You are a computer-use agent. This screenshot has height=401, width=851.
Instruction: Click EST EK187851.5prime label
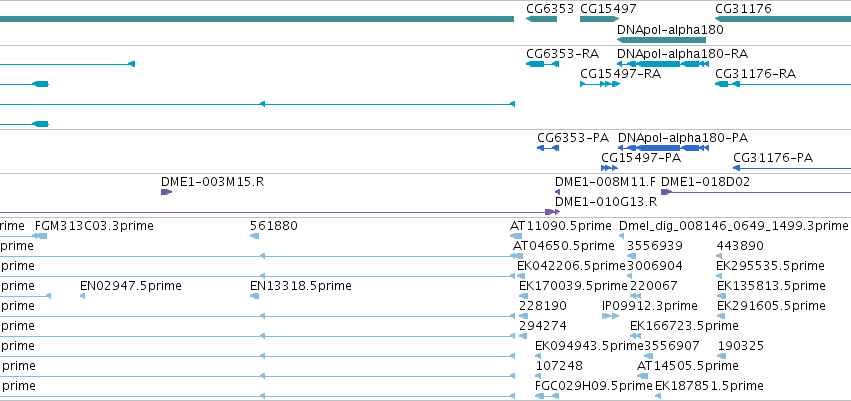709,386
